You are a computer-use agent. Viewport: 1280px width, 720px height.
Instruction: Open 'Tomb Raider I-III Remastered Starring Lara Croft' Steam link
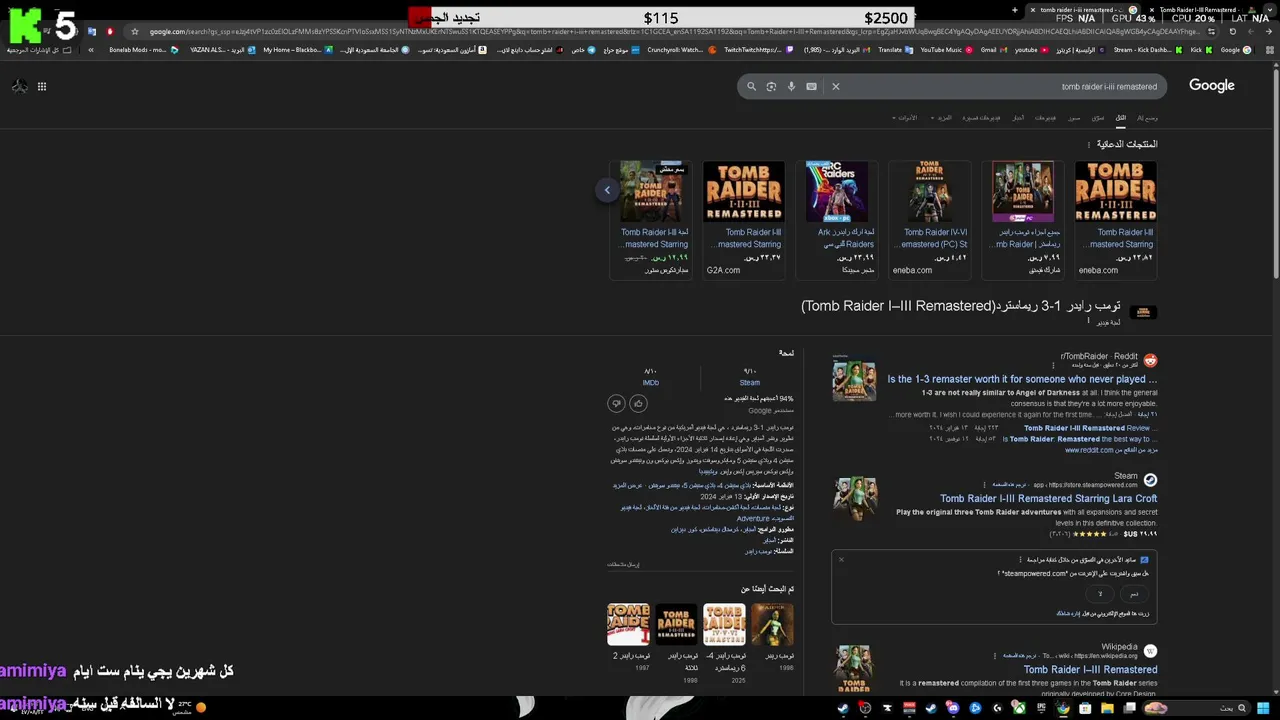click(x=1048, y=499)
